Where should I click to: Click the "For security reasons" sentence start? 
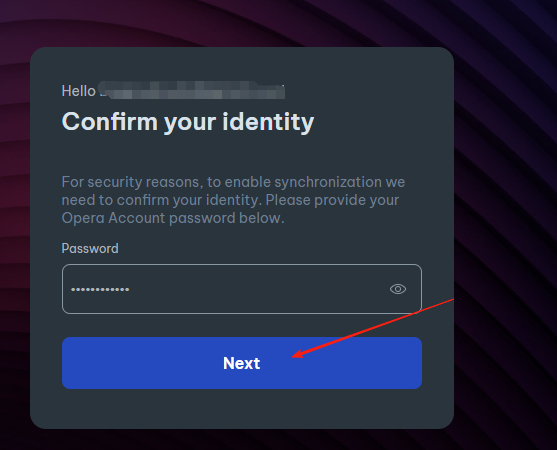point(132,182)
